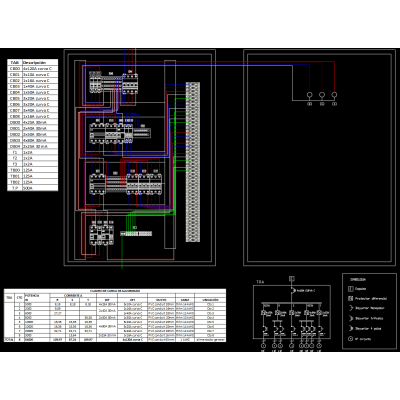Click the Protector diferencial symbol in the legend

(350, 298)
